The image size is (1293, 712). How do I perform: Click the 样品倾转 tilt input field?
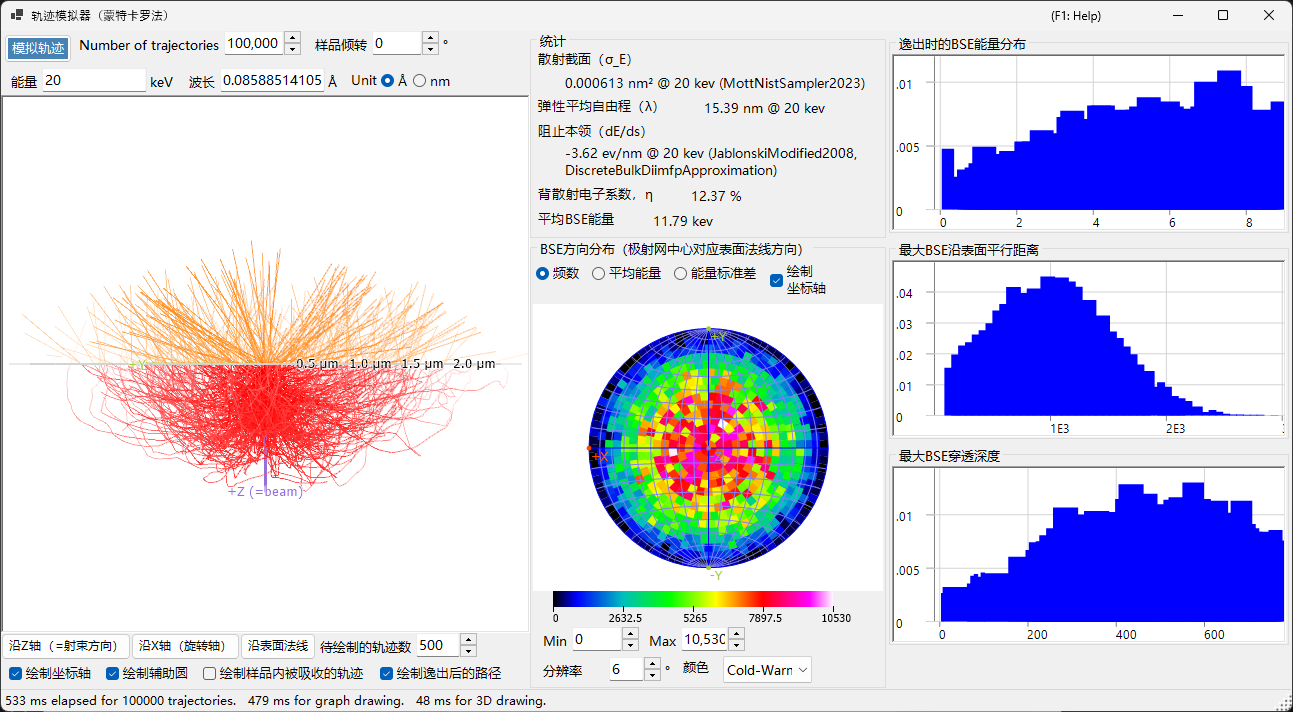(396, 43)
